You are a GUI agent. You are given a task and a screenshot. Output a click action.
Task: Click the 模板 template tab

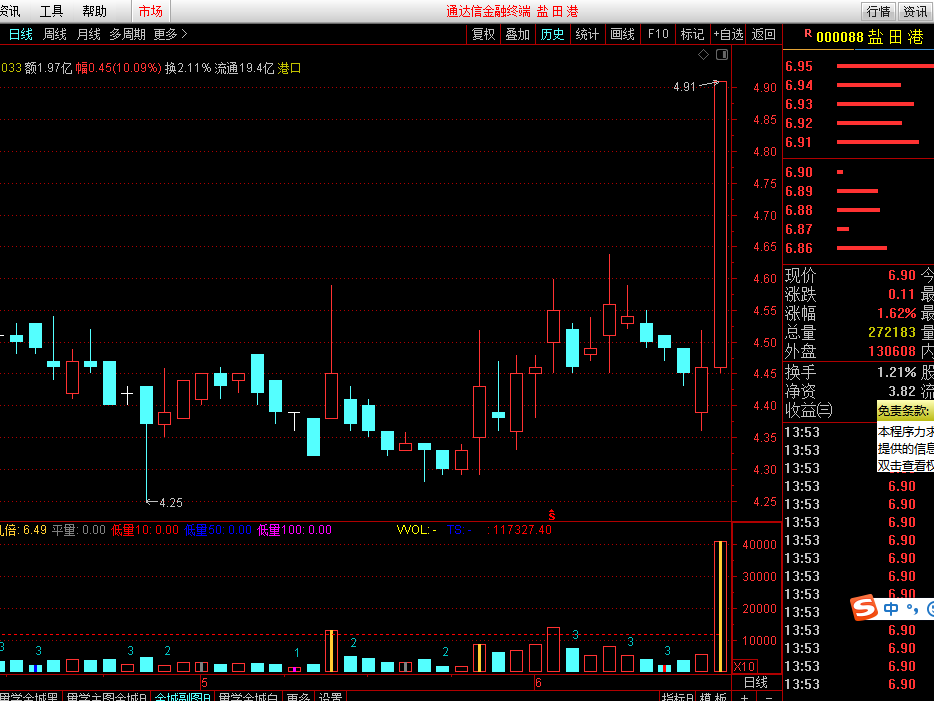pos(713,696)
